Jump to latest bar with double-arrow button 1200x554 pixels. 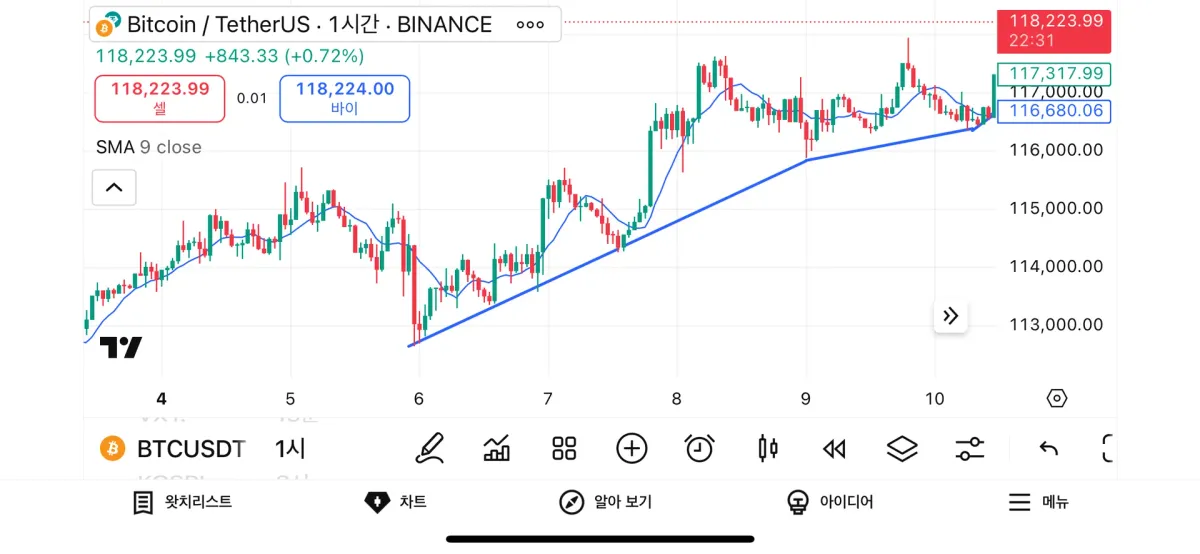(950, 316)
